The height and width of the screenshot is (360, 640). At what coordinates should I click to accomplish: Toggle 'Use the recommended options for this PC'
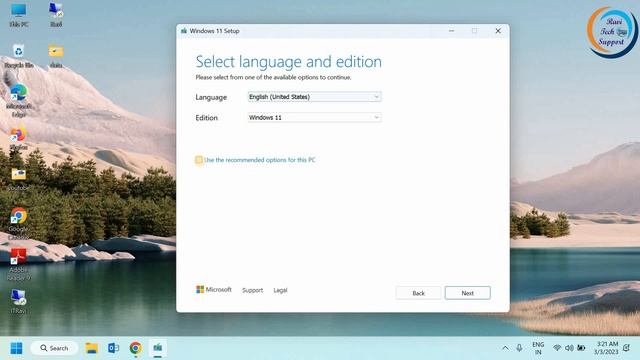199,160
